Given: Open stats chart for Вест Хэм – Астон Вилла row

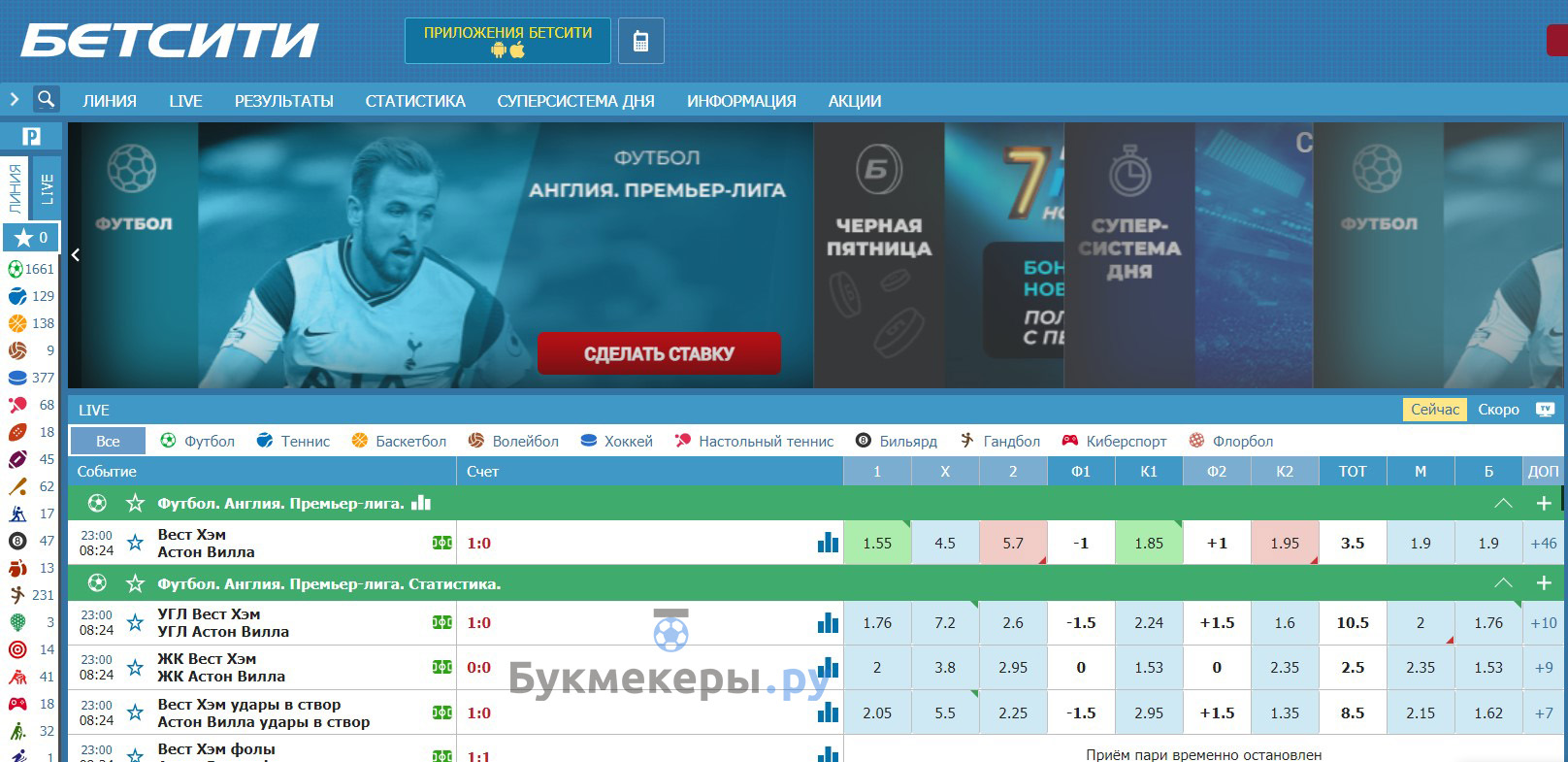Looking at the screenshot, I should [828, 542].
